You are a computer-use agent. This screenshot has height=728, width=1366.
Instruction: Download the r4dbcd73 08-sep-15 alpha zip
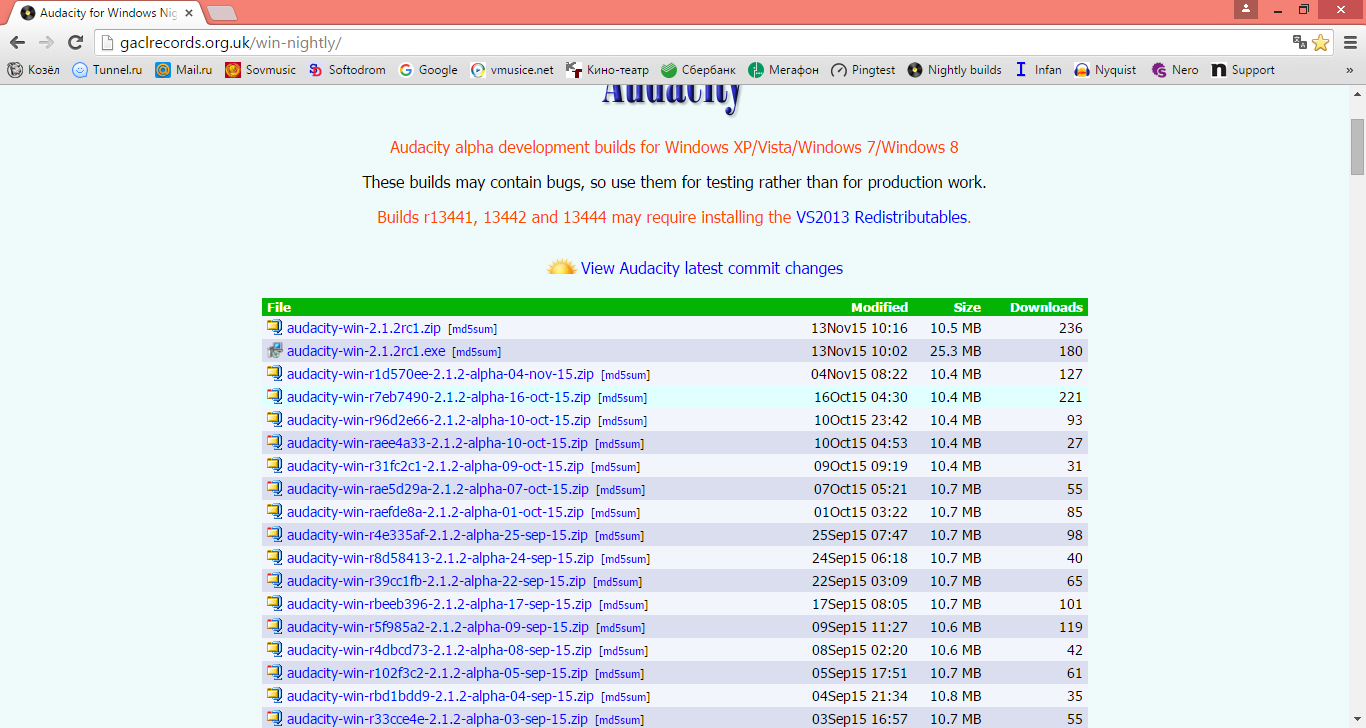tap(440, 650)
